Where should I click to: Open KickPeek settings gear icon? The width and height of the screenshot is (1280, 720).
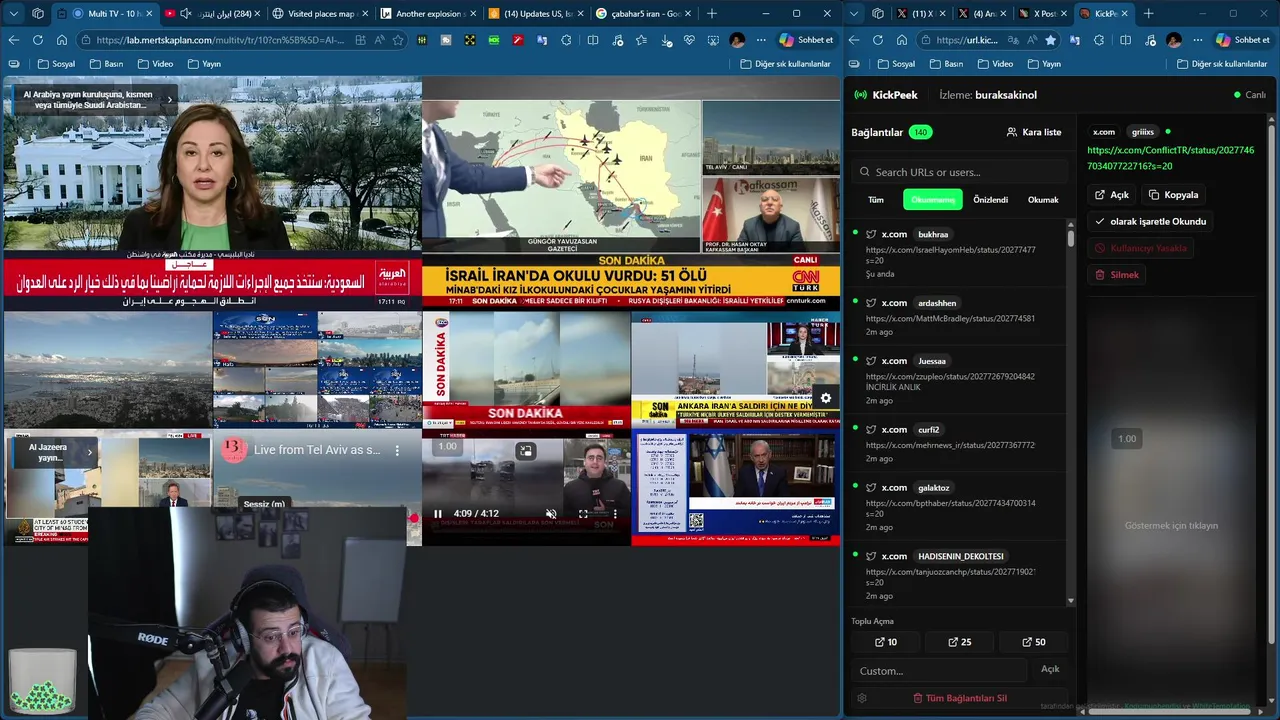tap(862, 698)
